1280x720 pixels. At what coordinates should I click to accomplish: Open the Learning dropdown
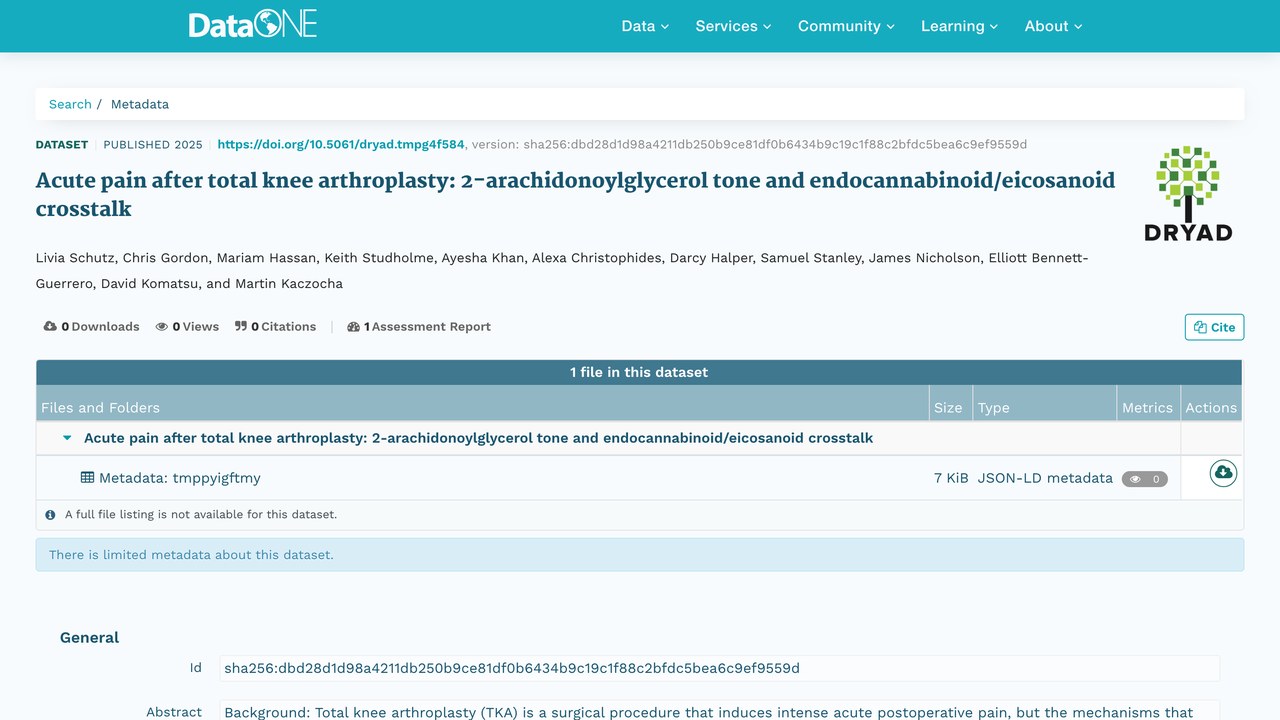point(959,26)
